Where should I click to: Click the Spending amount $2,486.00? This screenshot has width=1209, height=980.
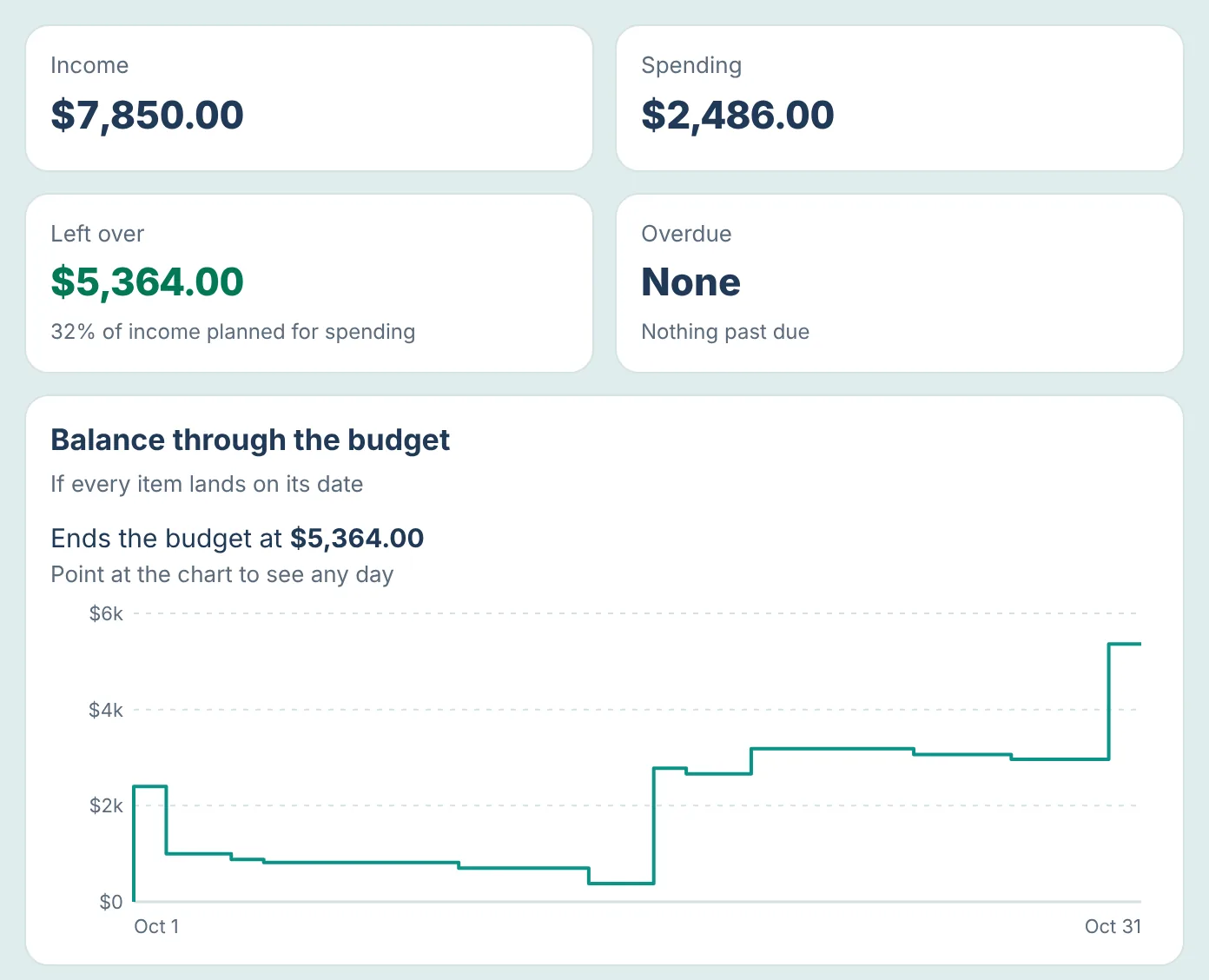pos(737,115)
